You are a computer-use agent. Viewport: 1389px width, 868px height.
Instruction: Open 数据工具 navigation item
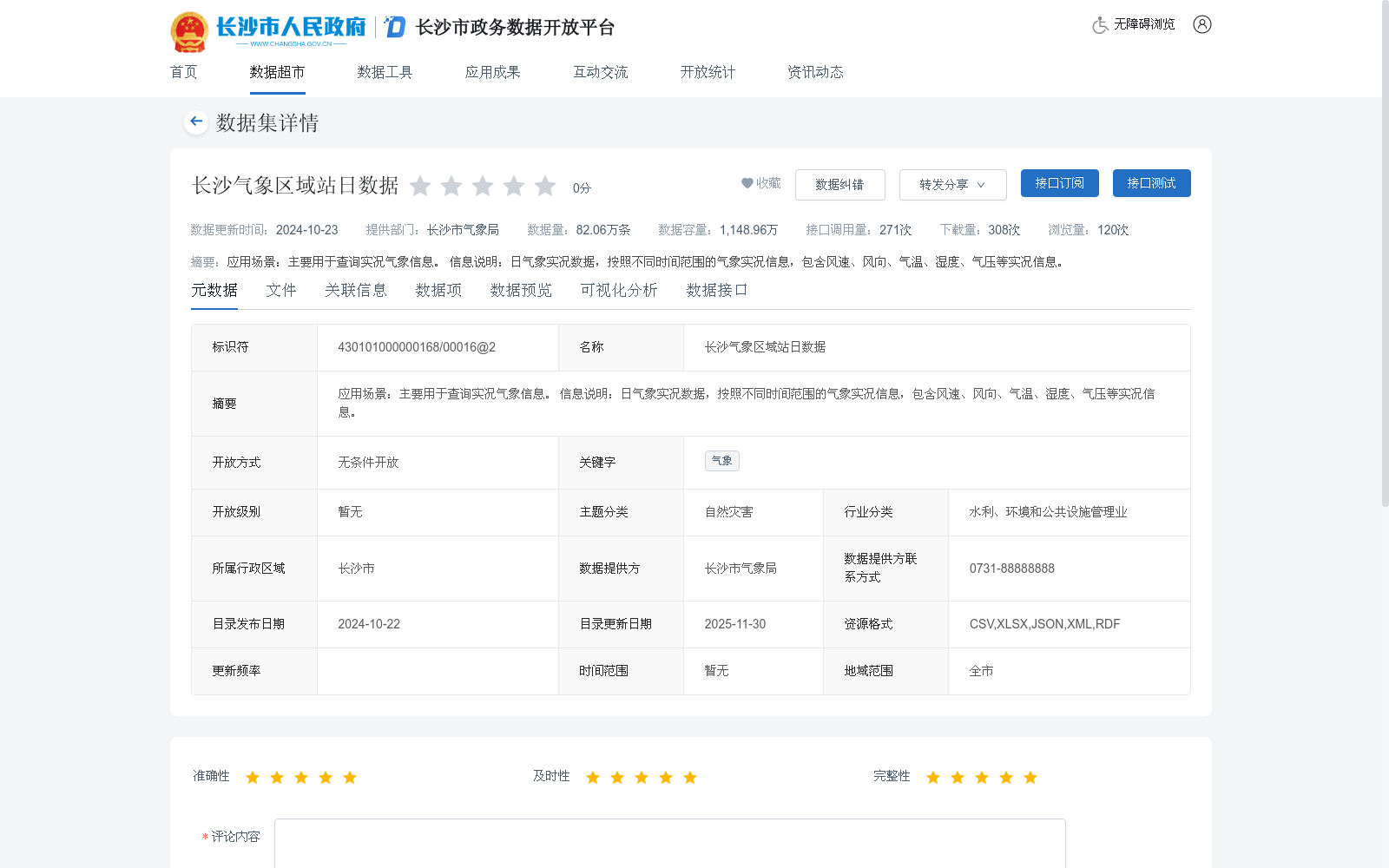[385, 72]
